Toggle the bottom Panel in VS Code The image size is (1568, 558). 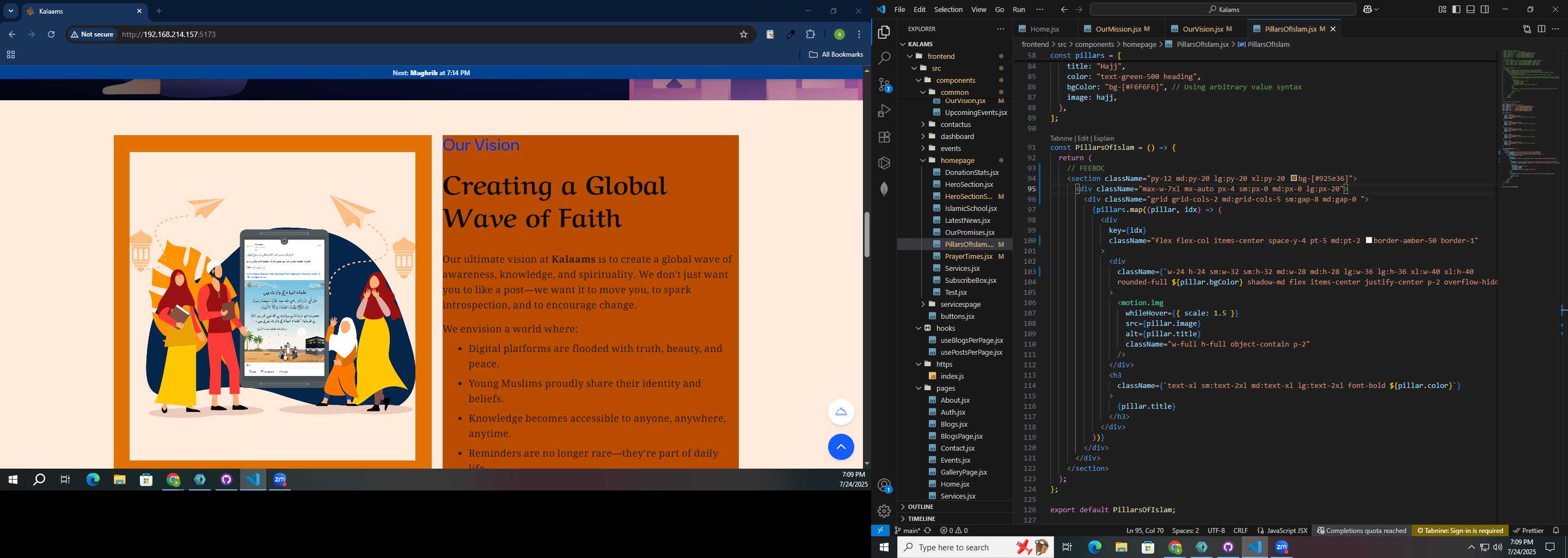1471,10
